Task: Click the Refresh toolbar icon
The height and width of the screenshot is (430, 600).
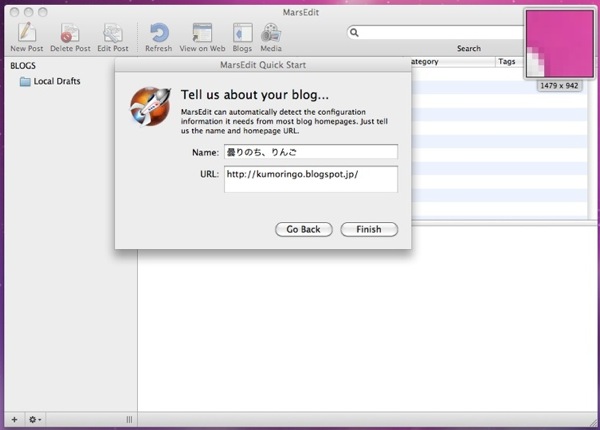Action: (x=159, y=32)
